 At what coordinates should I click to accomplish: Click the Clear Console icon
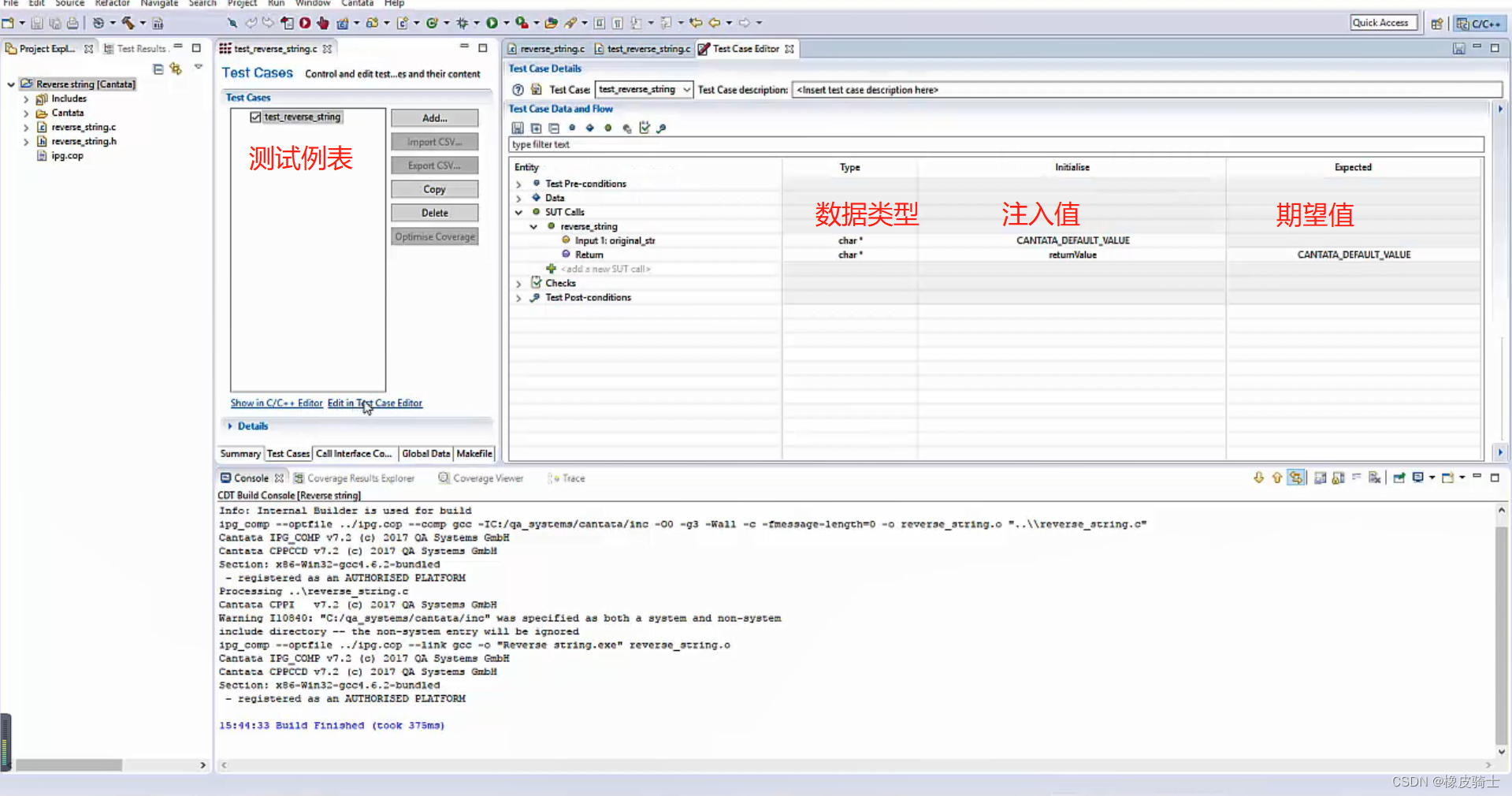click(1374, 478)
